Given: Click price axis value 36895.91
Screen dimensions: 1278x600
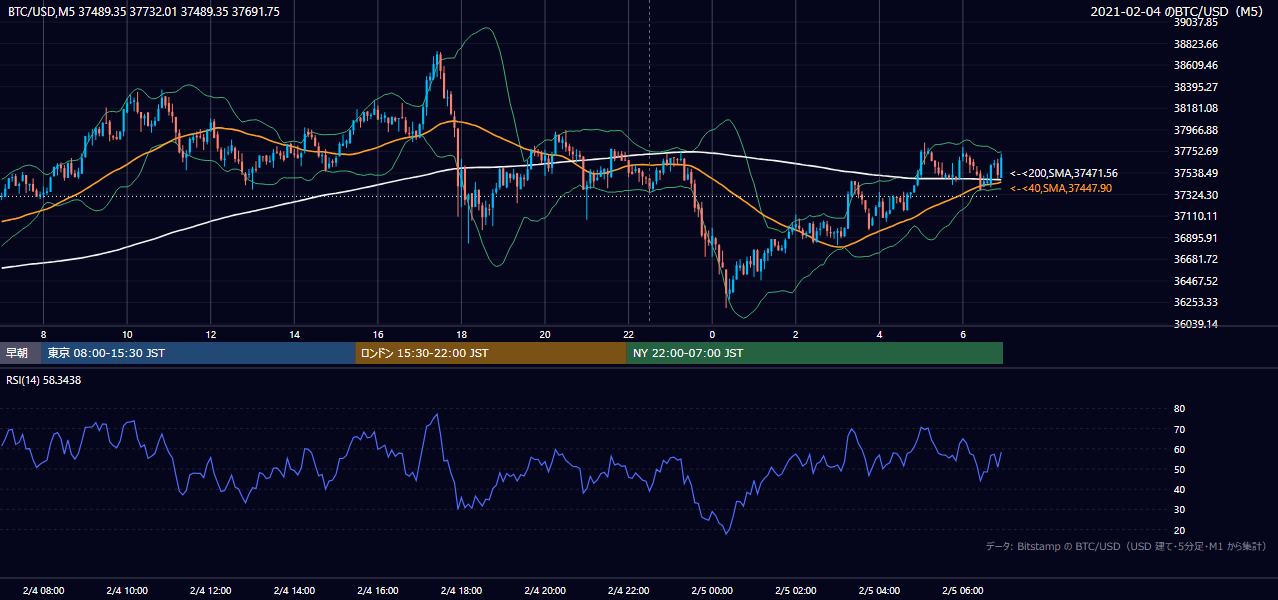Looking at the screenshot, I should [x=1195, y=238].
